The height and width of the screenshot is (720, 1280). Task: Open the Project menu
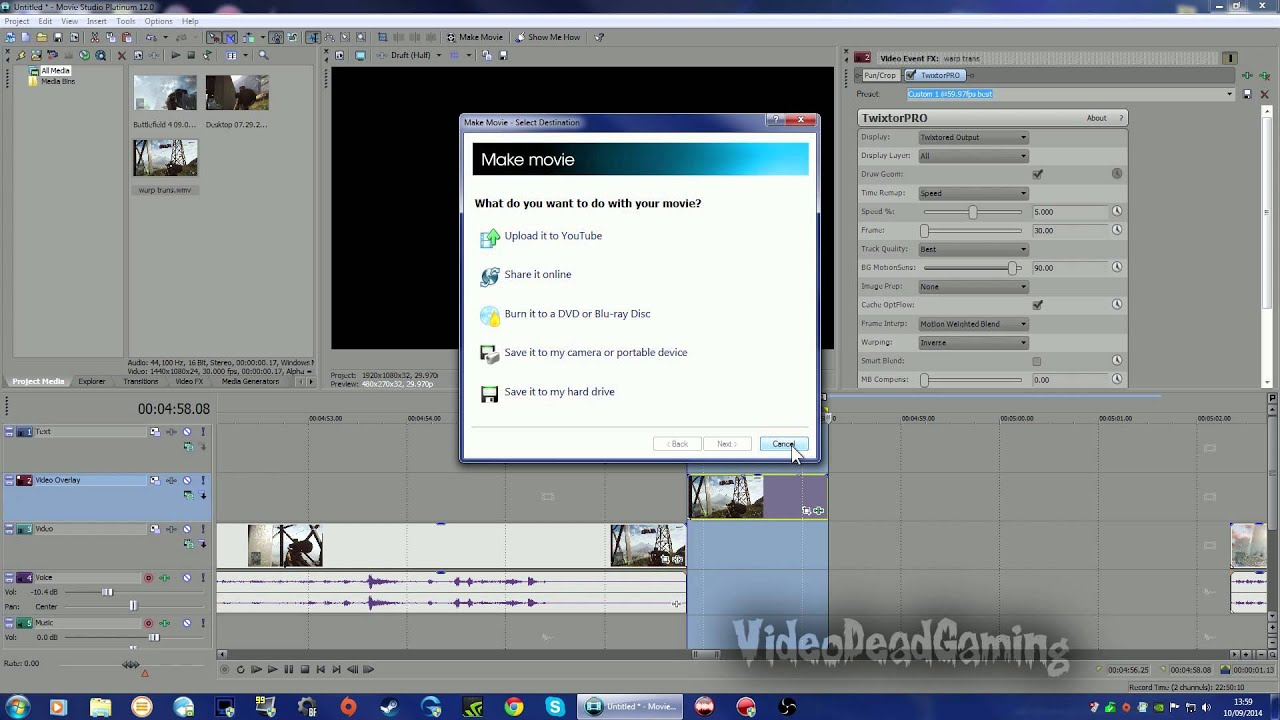tap(17, 21)
